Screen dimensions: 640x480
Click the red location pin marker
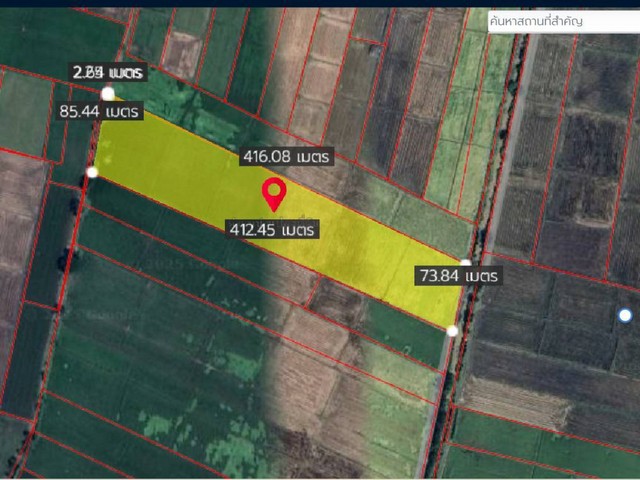click(x=273, y=193)
